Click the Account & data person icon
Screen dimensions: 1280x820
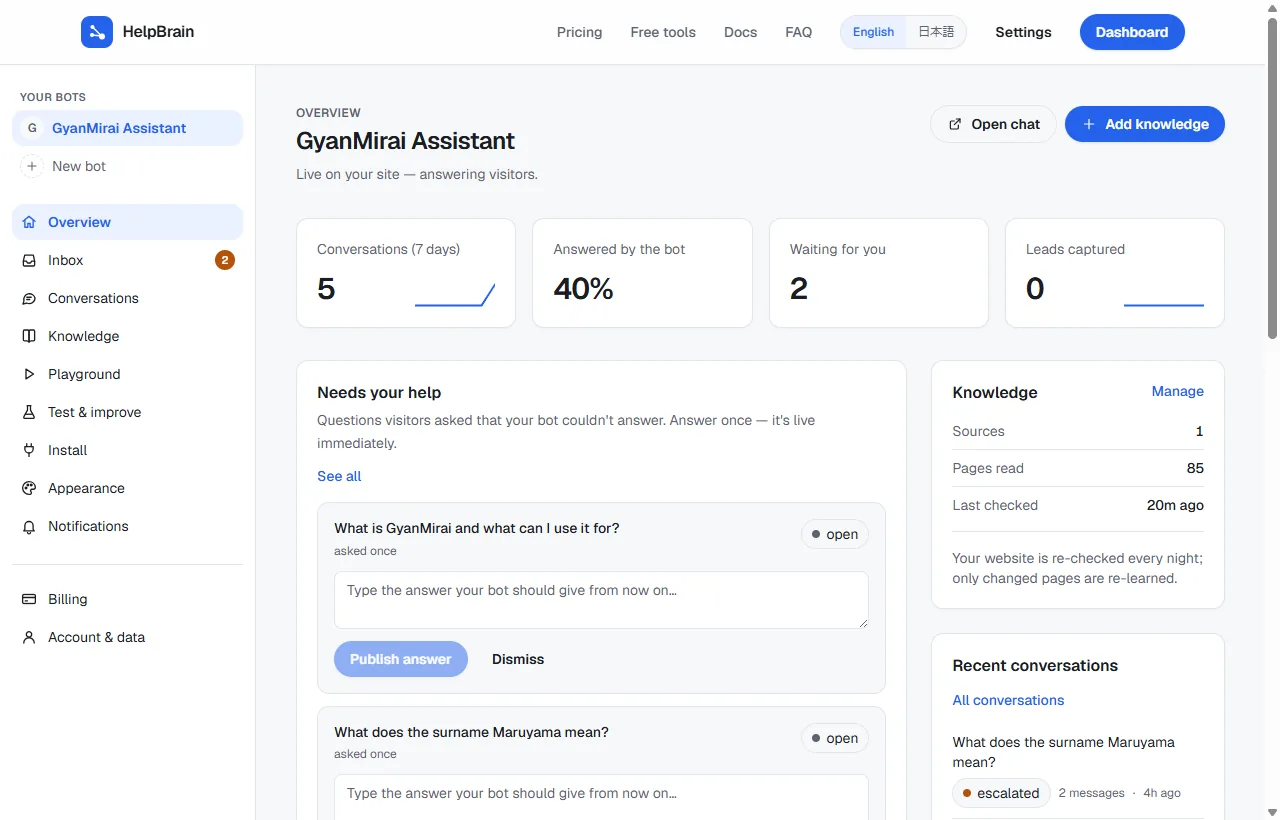point(29,637)
